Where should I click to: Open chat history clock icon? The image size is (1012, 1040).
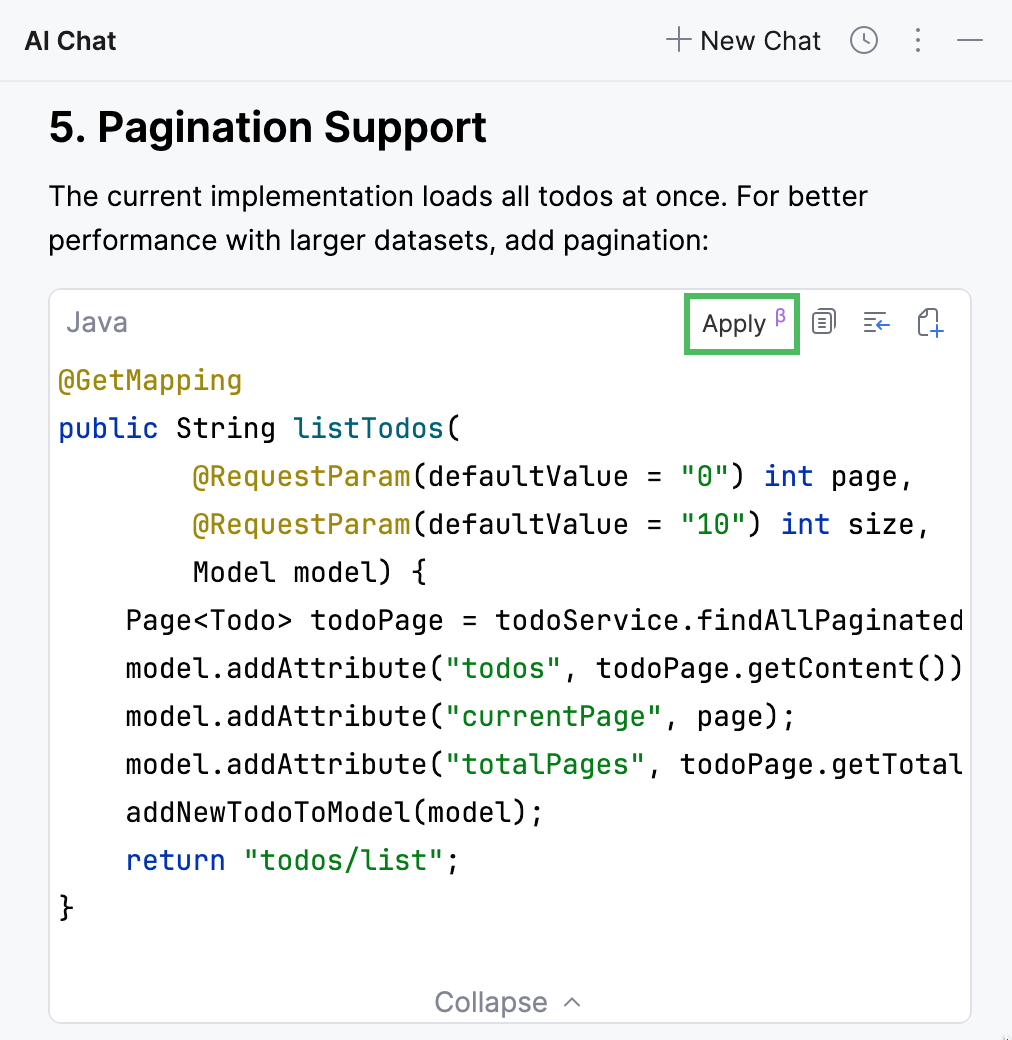coord(864,41)
